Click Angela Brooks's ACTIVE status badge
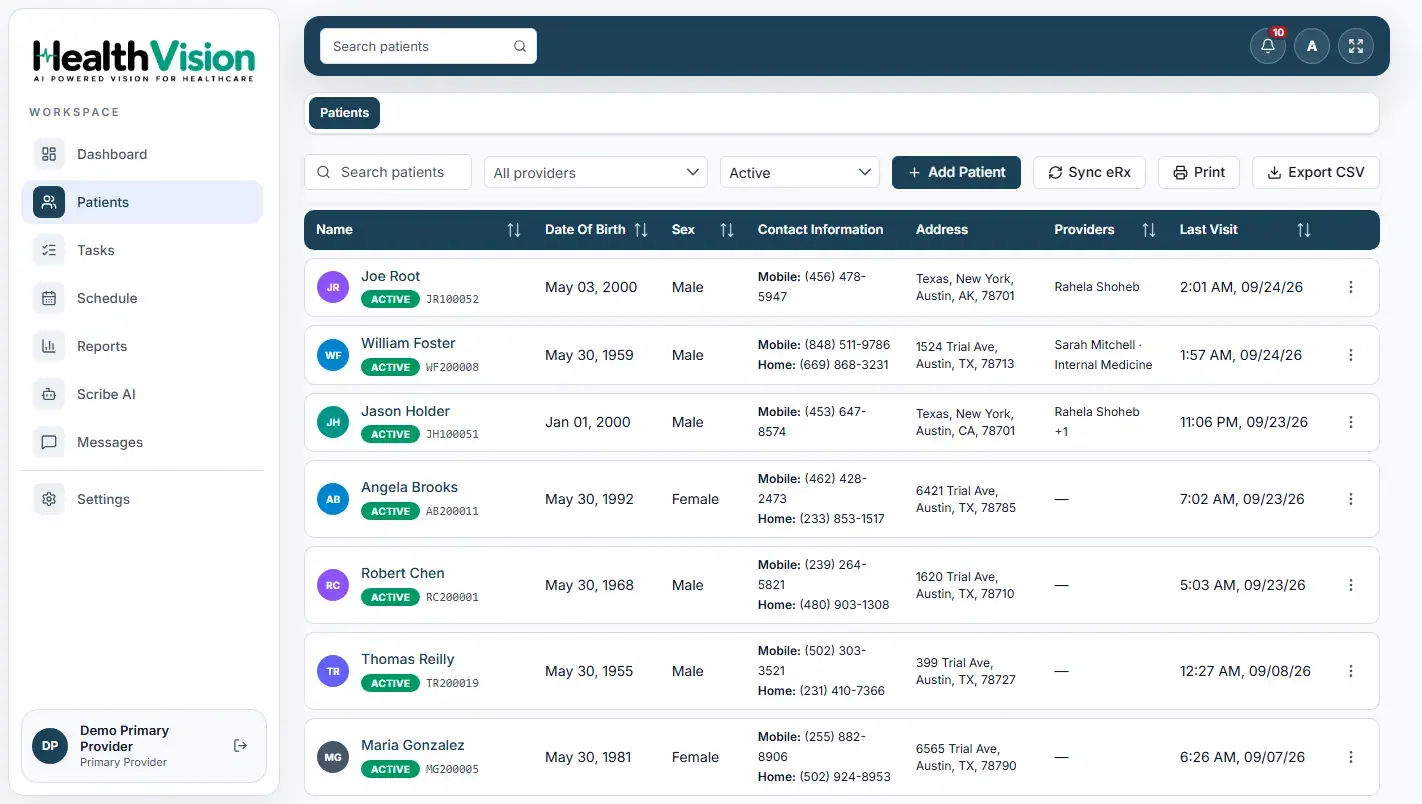This screenshot has height=804, width=1422. click(x=390, y=511)
